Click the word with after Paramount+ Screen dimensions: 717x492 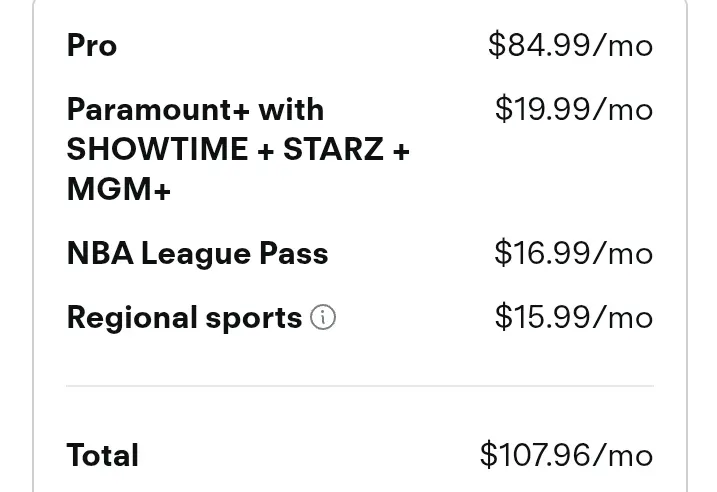pyautogui.click(x=291, y=110)
